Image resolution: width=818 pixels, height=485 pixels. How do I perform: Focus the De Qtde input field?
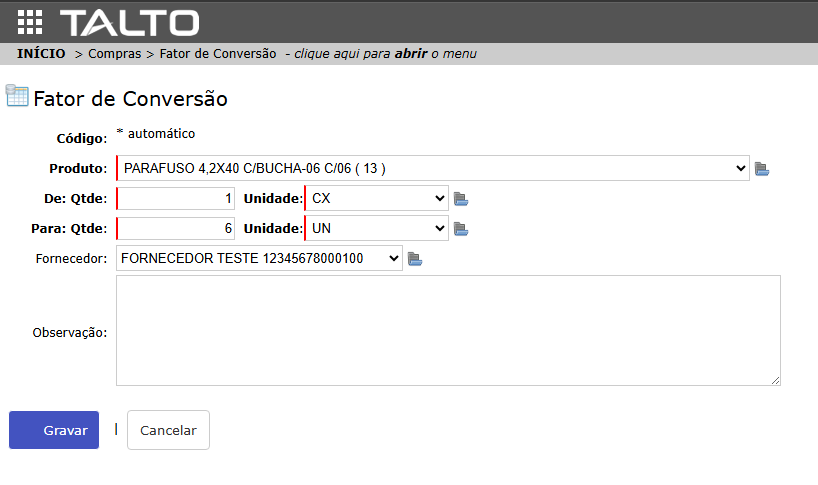point(177,198)
